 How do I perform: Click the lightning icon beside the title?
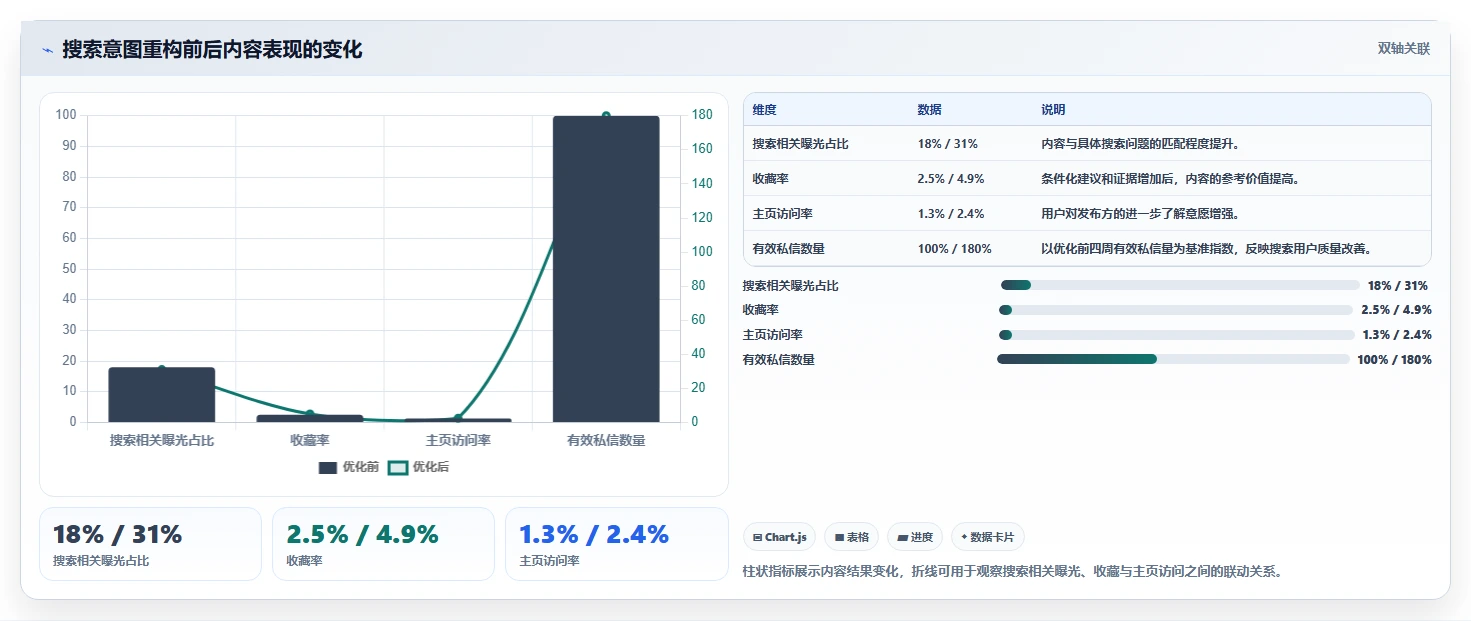point(48,50)
